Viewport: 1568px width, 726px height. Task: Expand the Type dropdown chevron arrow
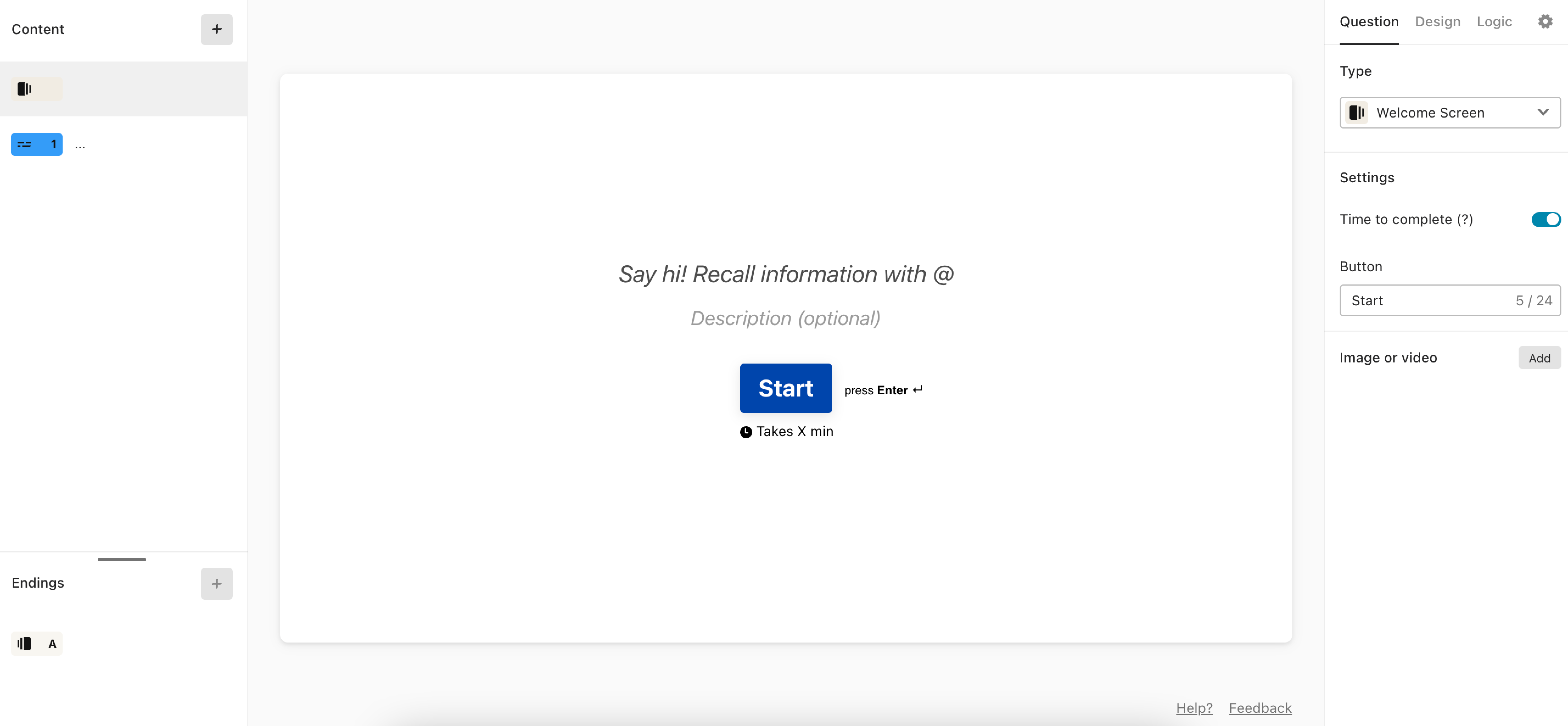tap(1542, 113)
